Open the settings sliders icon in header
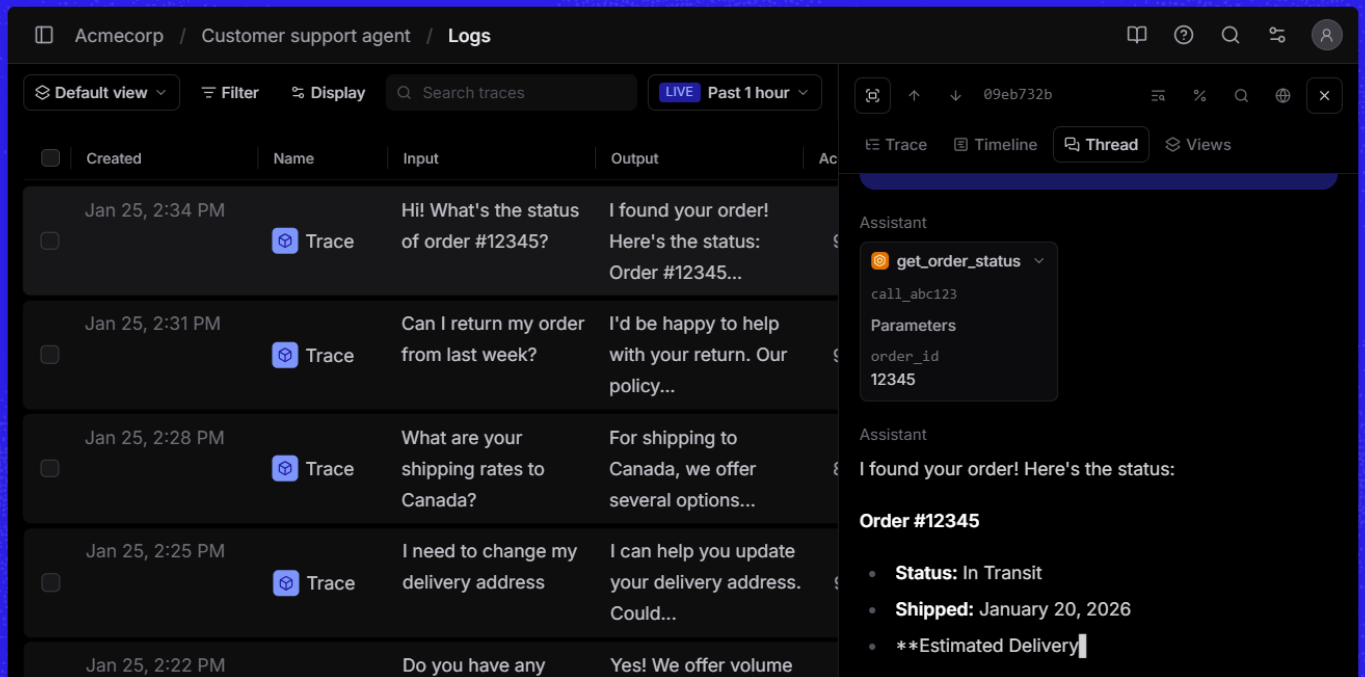This screenshot has height=677, width=1365. point(1277,35)
